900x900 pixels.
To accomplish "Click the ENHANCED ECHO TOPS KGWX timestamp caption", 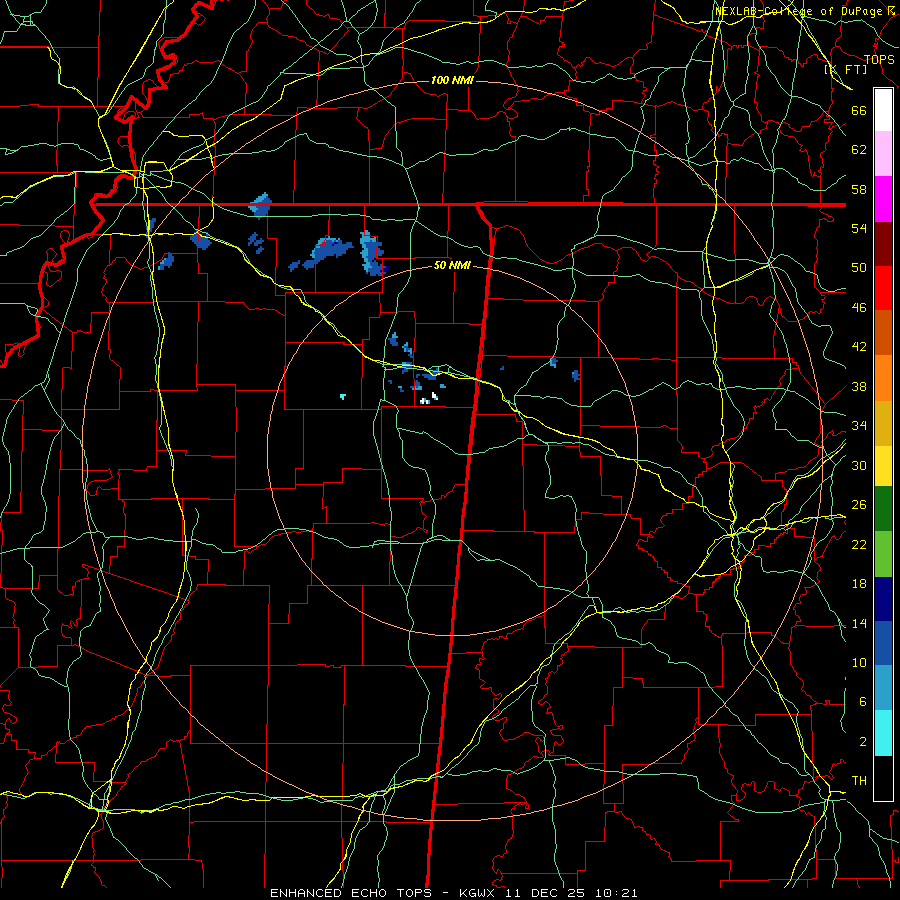I will point(453,893).
